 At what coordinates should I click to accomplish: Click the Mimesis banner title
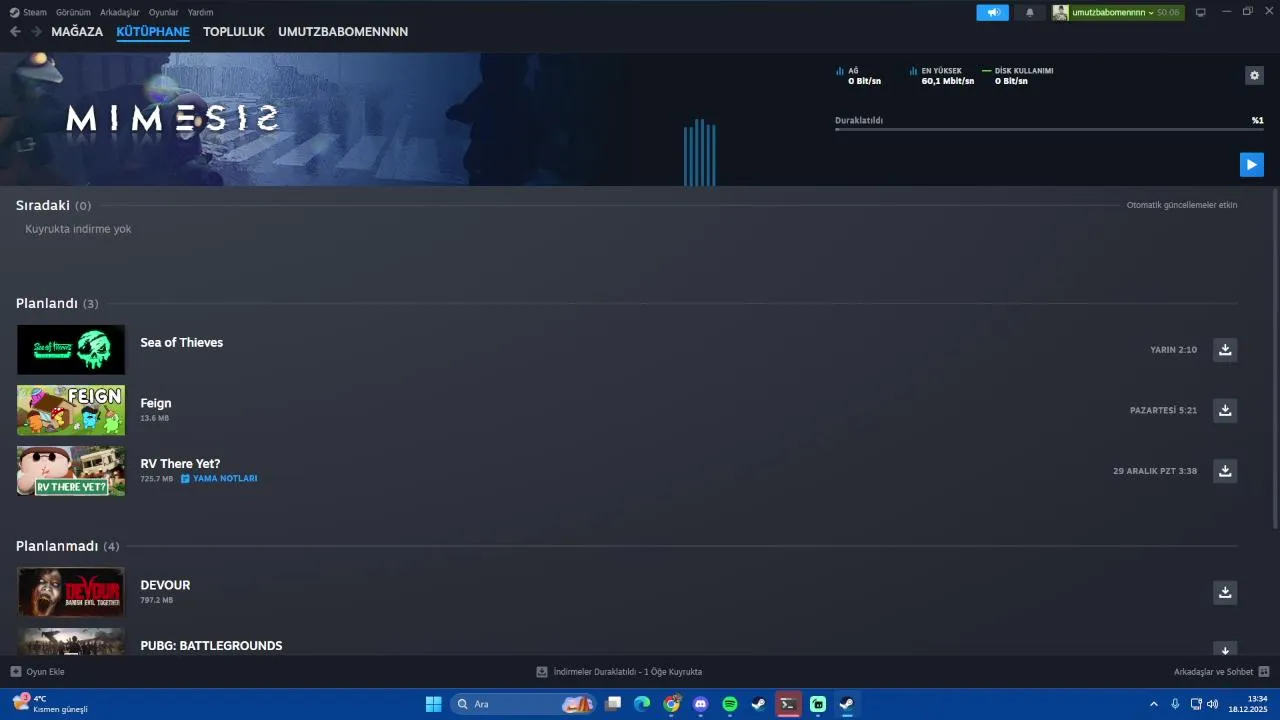pyautogui.click(x=172, y=119)
